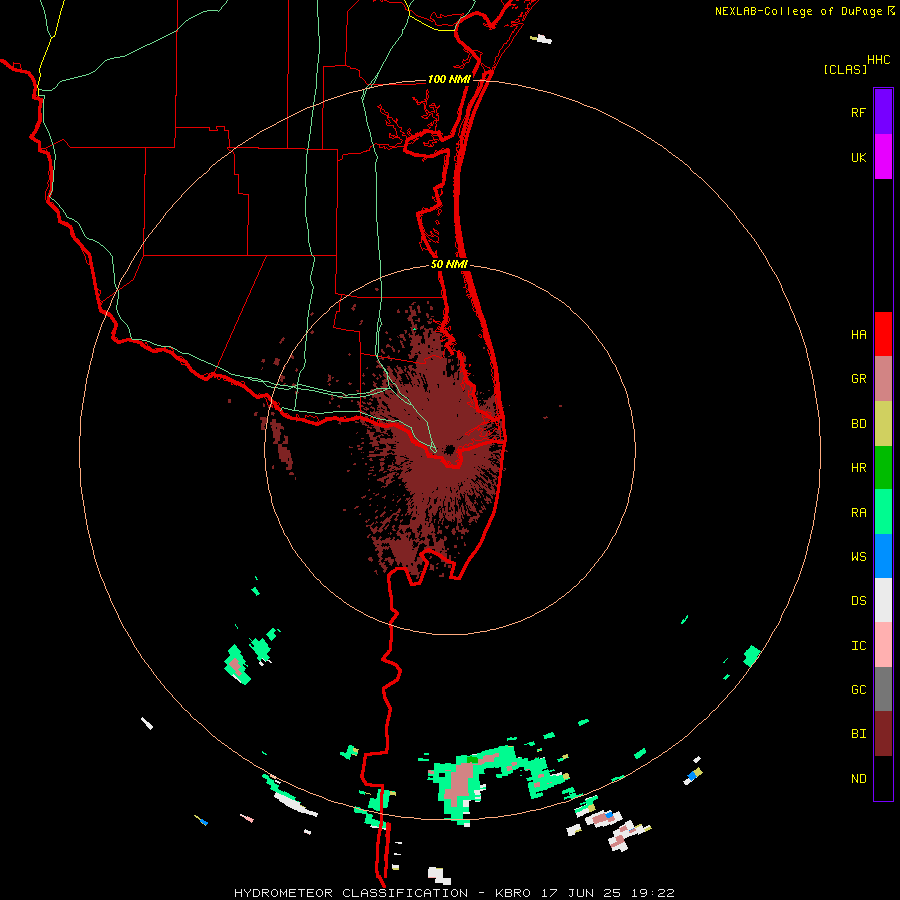Click the HA legend label
The width and height of the screenshot is (900, 900).
[x=858, y=335]
